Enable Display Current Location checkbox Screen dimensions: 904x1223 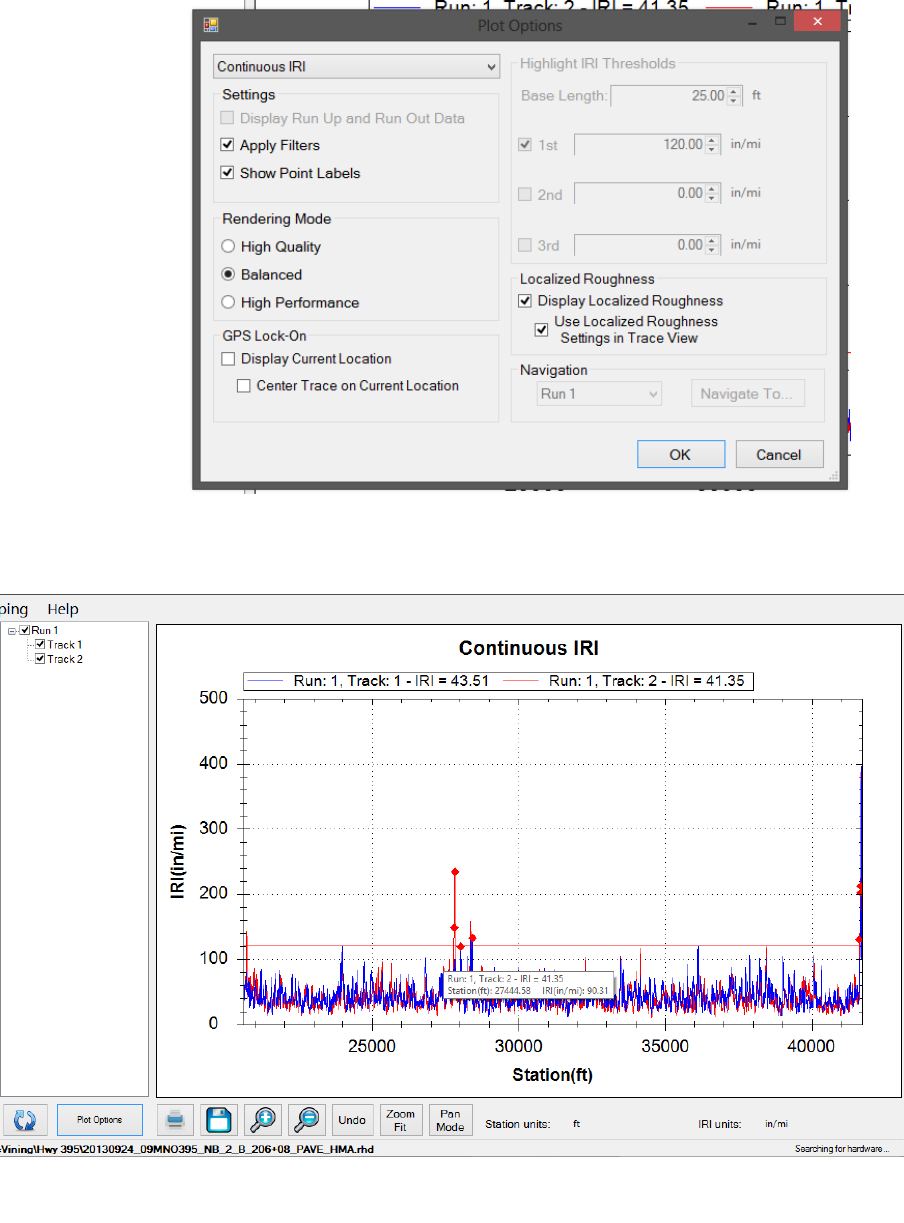click(x=228, y=359)
